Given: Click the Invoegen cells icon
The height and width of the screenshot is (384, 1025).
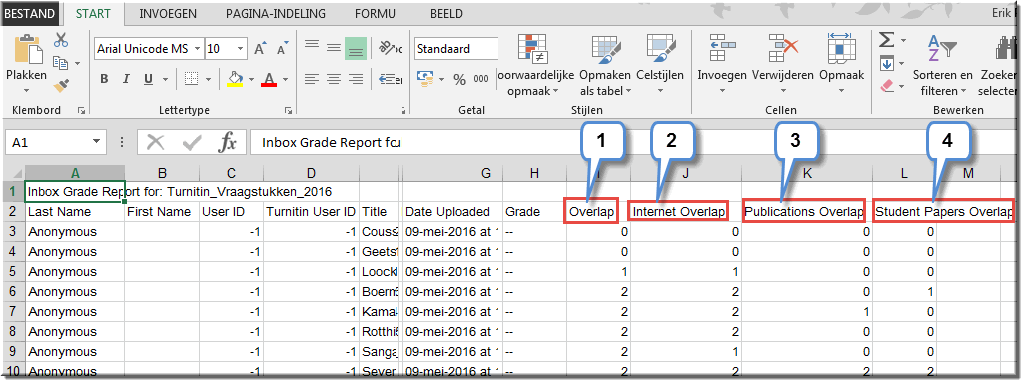Looking at the screenshot, I should [722, 49].
